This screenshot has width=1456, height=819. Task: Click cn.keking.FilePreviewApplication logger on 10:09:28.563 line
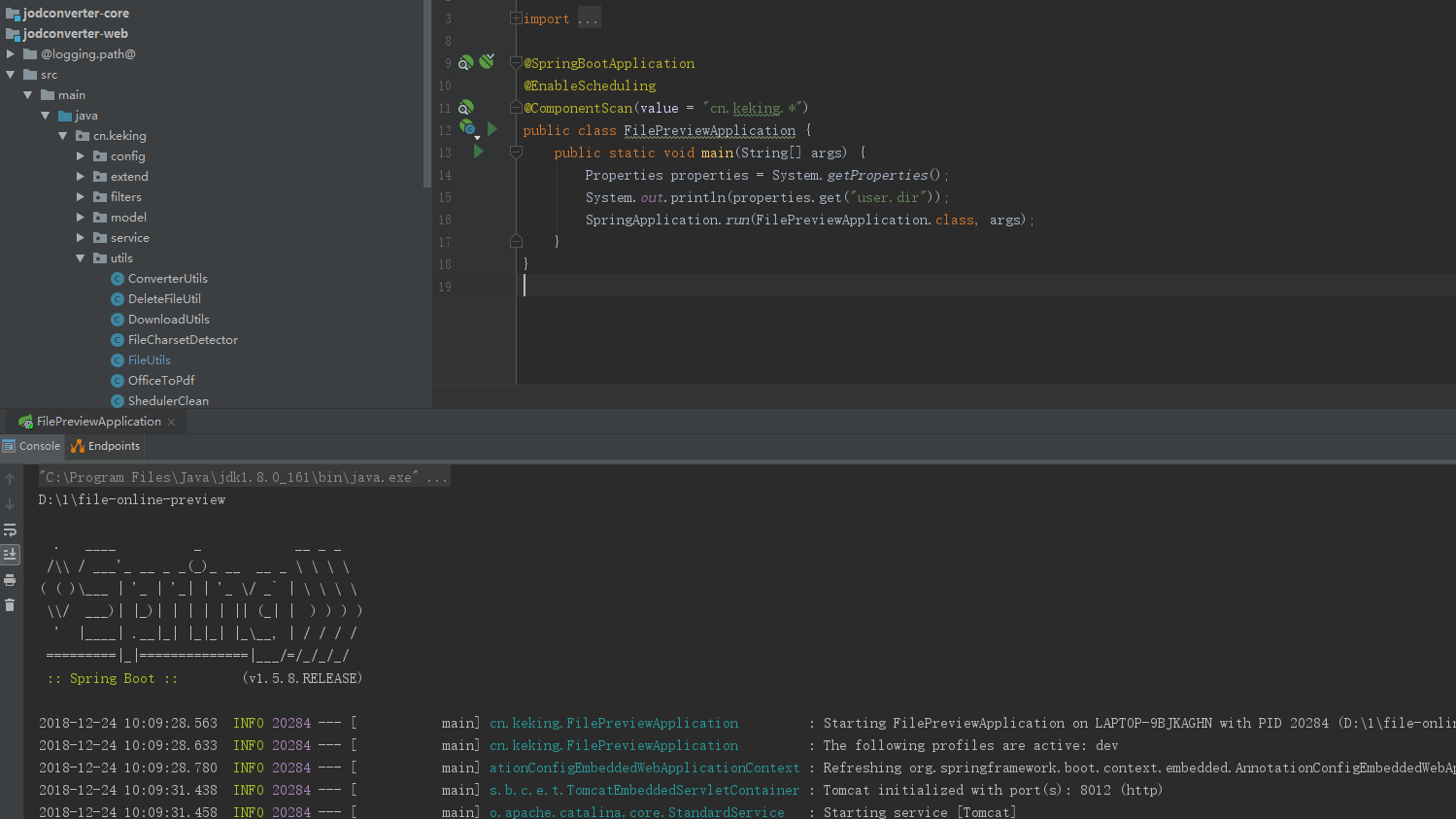[614, 724]
